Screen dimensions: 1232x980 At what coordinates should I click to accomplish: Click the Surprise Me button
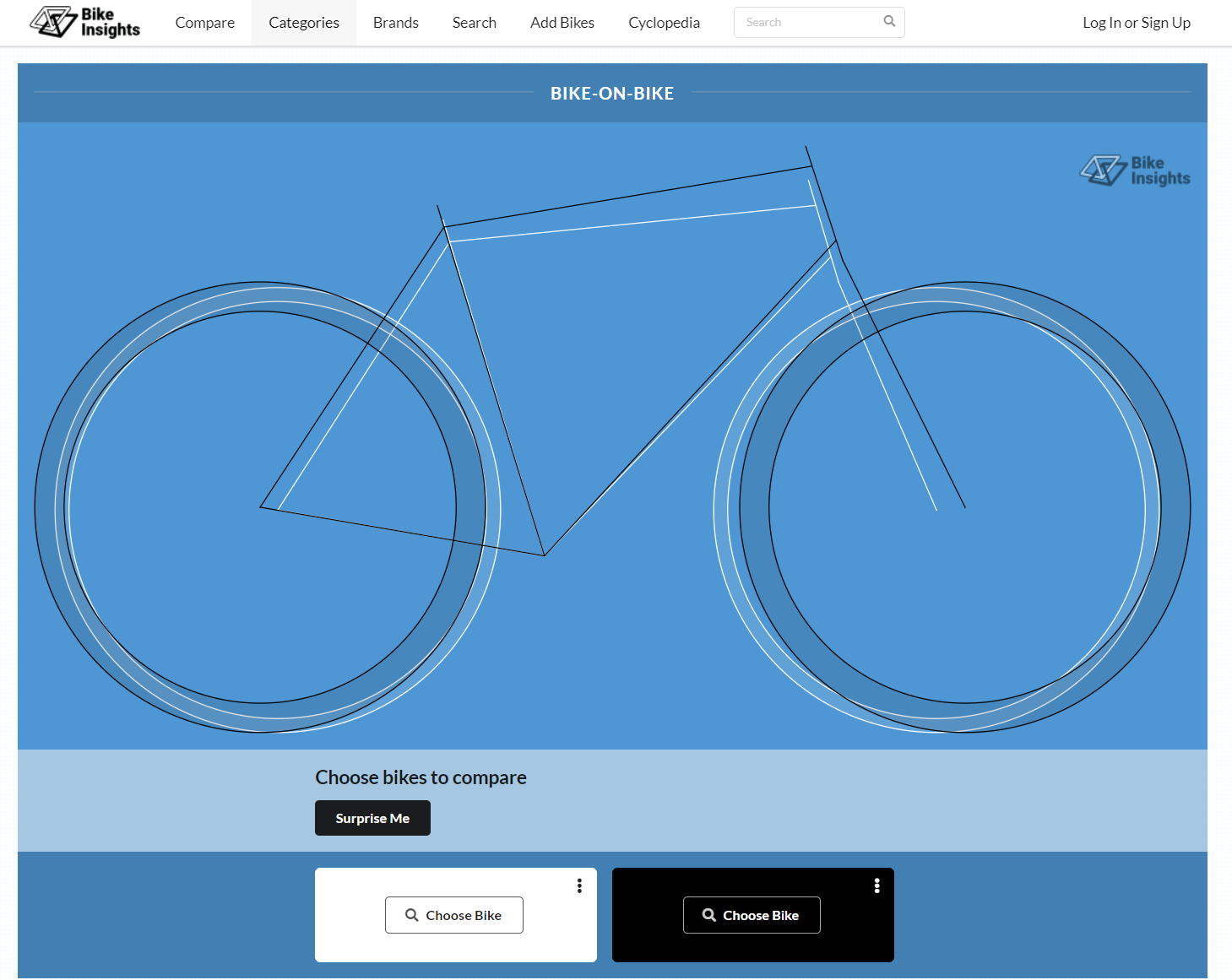click(372, 818)
